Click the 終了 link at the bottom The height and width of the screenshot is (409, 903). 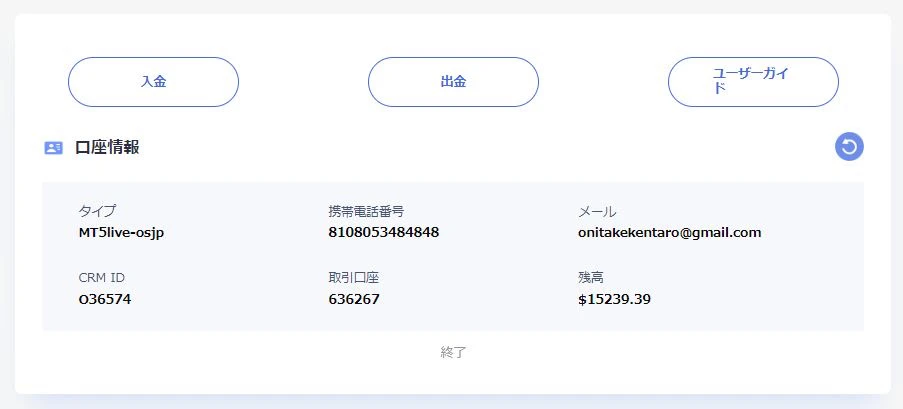[x=453, y=352]
